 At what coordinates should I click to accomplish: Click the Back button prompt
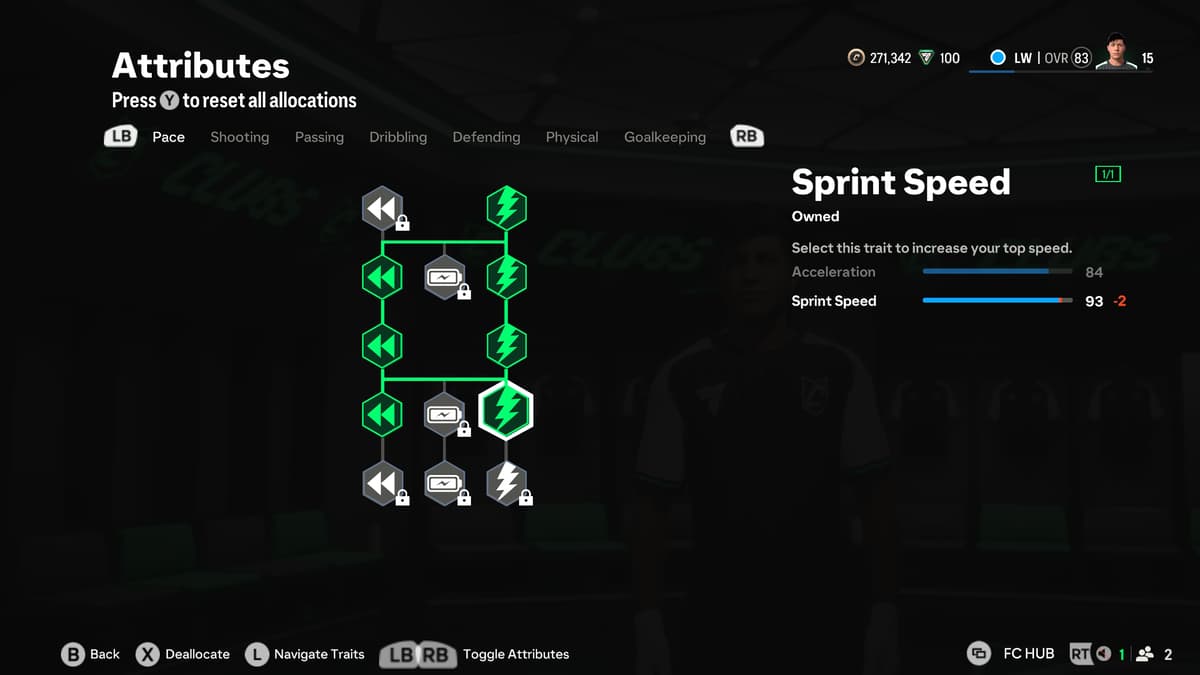[90, 654]
